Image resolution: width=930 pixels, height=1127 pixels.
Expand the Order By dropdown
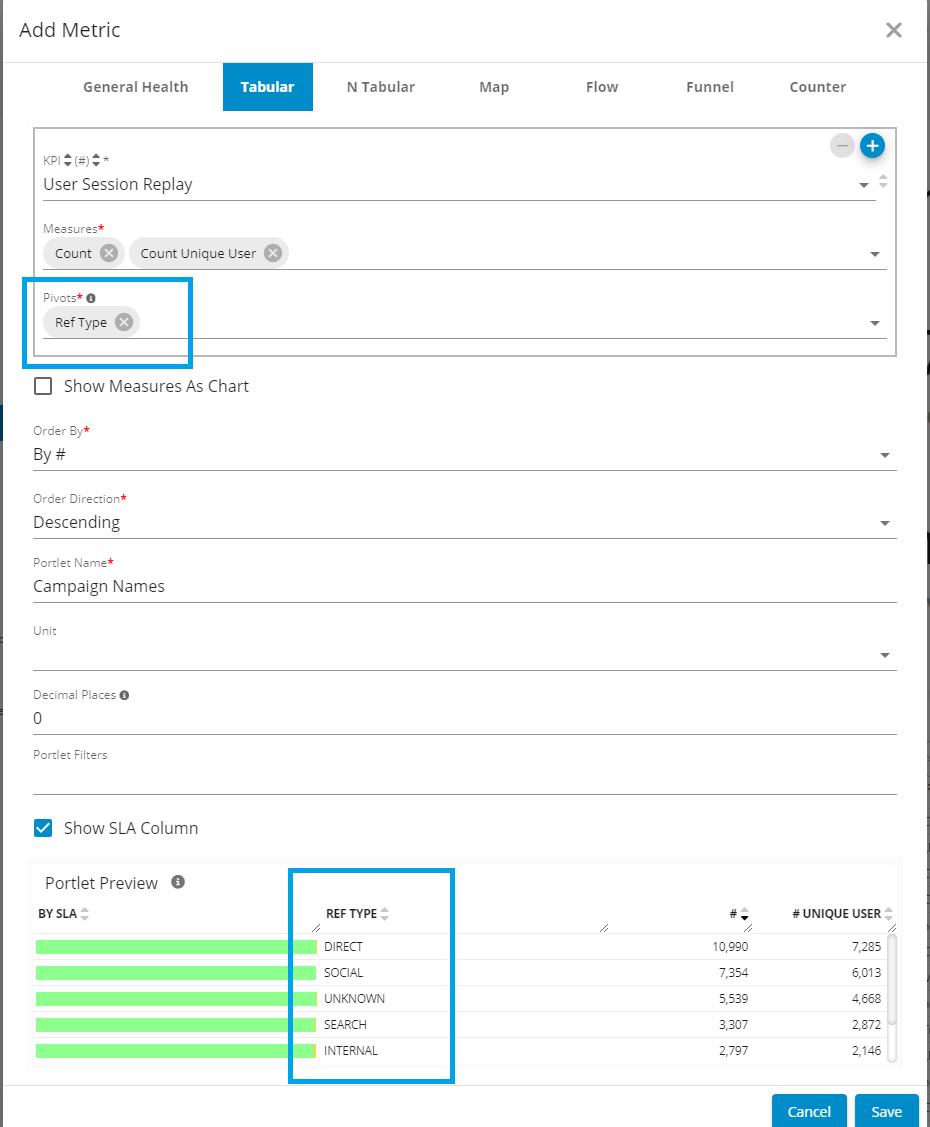click(884, 455)
